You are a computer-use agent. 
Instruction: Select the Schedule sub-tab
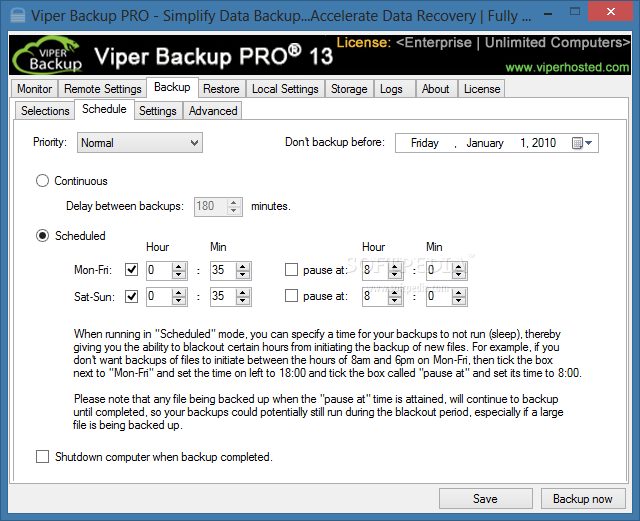point(104,109)
